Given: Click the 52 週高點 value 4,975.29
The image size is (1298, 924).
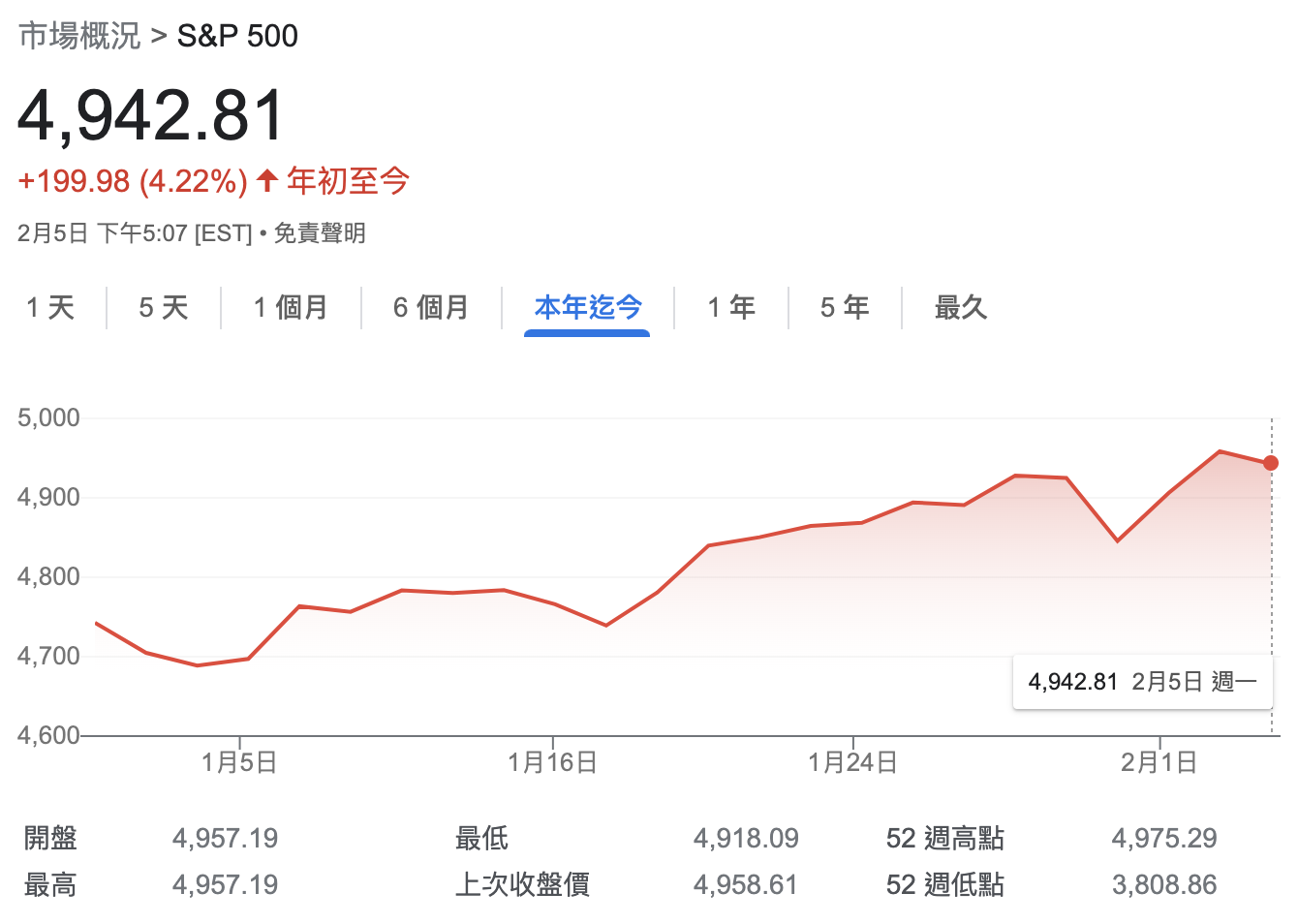Looking at the screenshot, I should click(1164, 838).
